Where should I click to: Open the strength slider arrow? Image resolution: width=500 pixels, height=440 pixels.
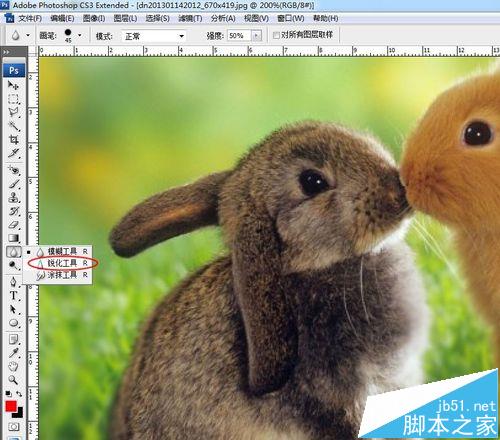256,36
